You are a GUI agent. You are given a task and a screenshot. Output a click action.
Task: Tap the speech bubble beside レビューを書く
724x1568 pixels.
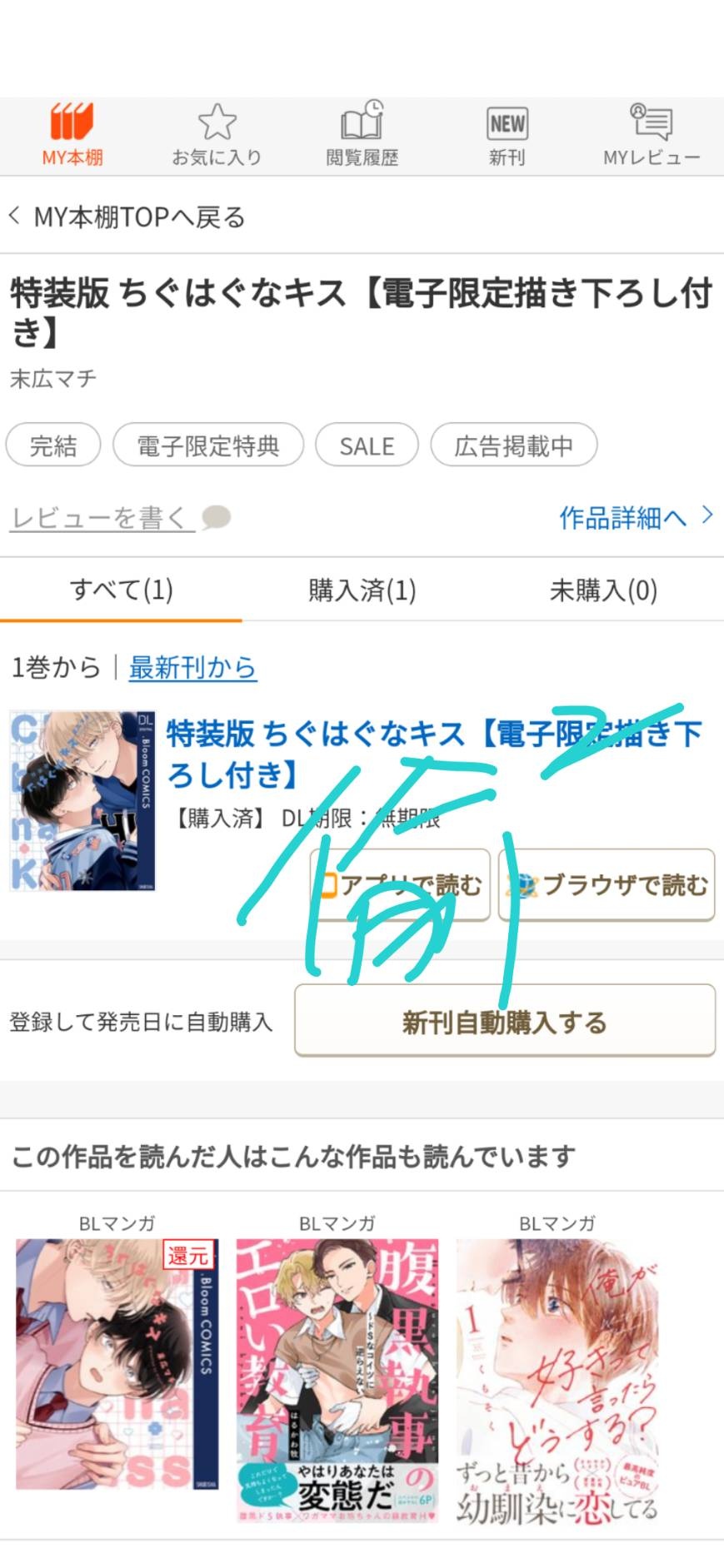click(217, 518)
